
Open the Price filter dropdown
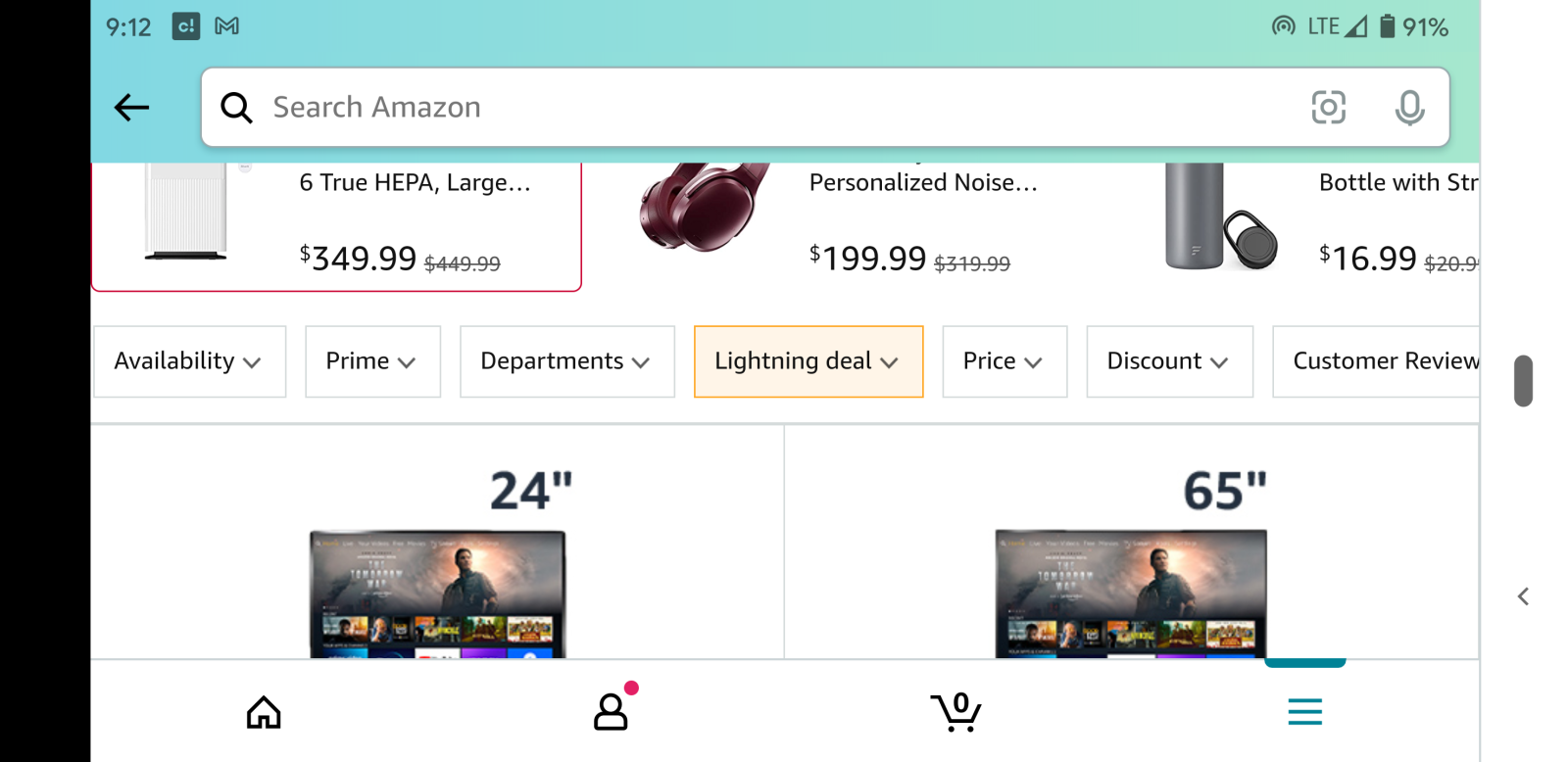1004,361
